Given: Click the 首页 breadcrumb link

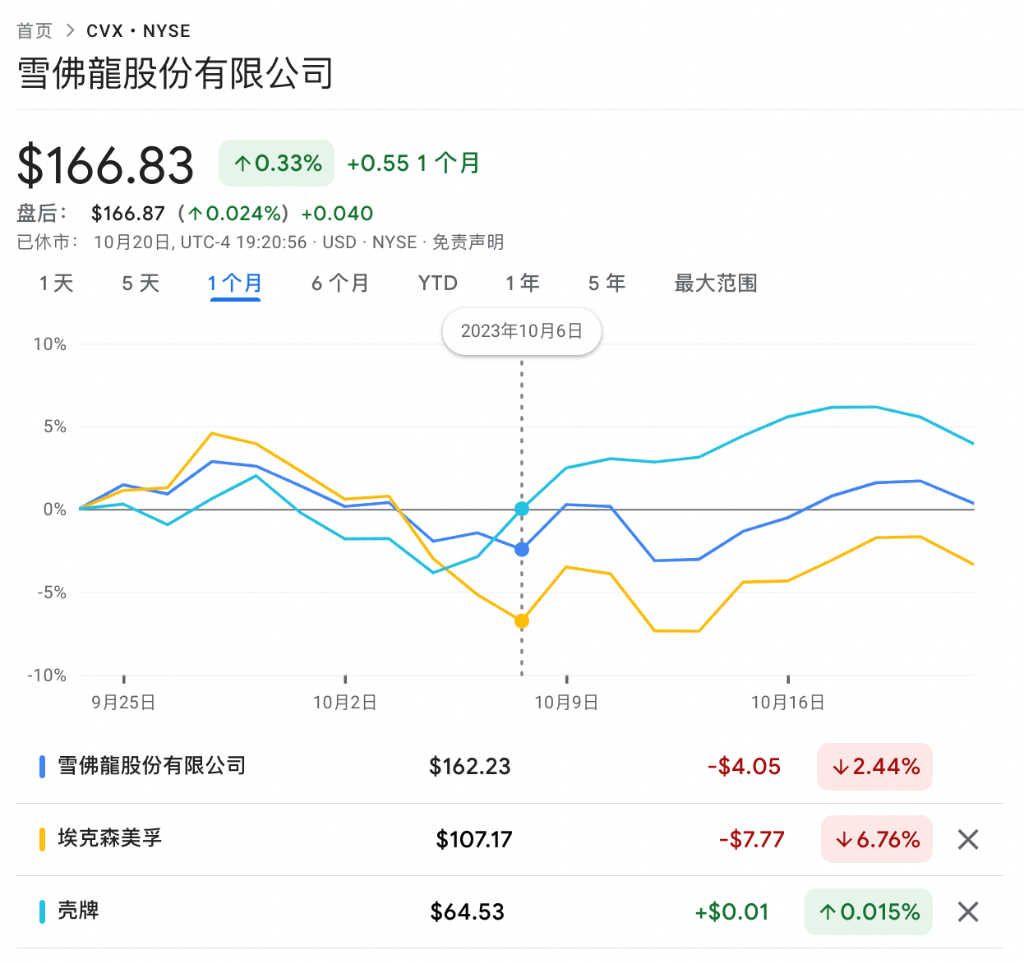Looking at the screenshot, I should [x=34, y=31].
